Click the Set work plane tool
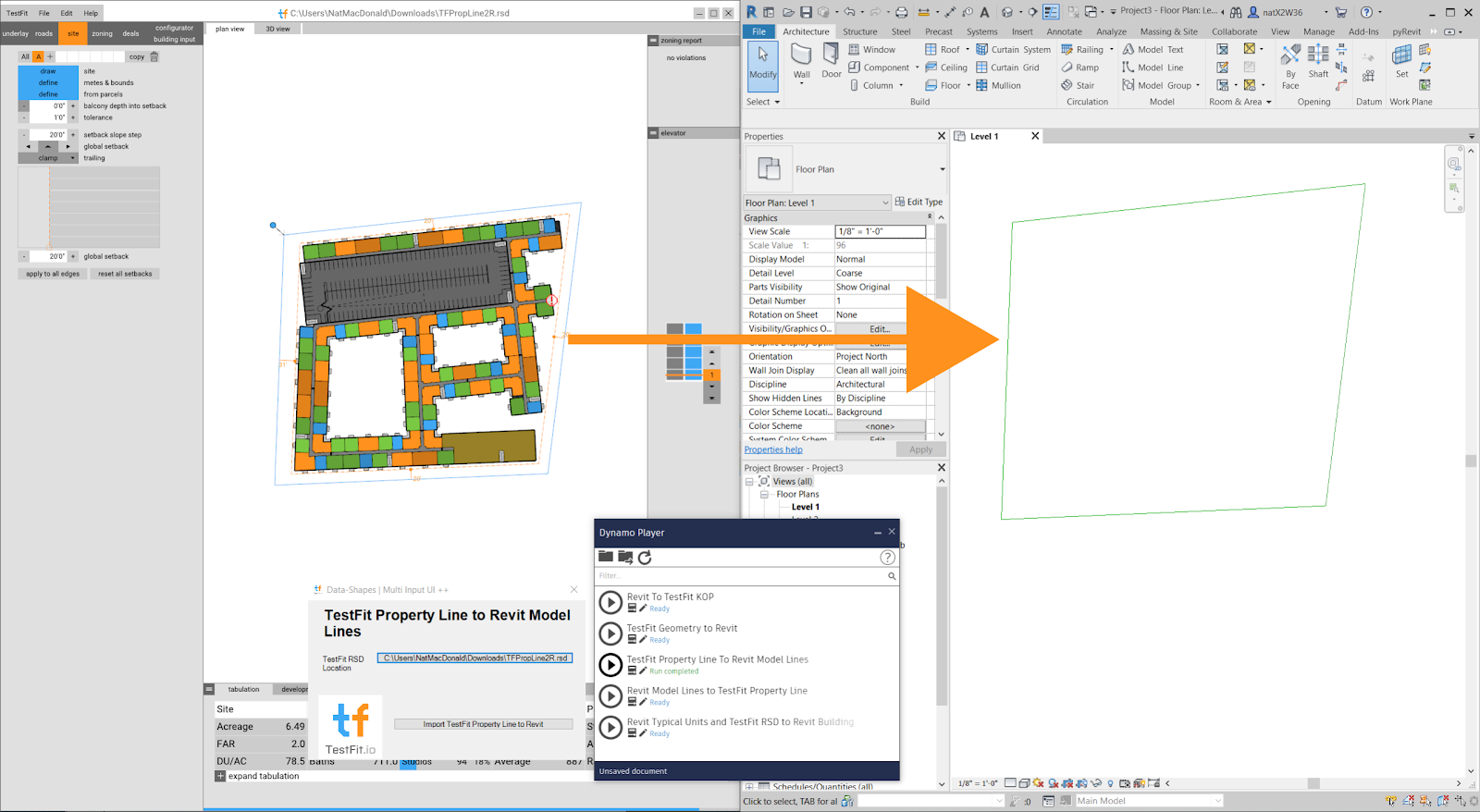 pos(1402,61)
